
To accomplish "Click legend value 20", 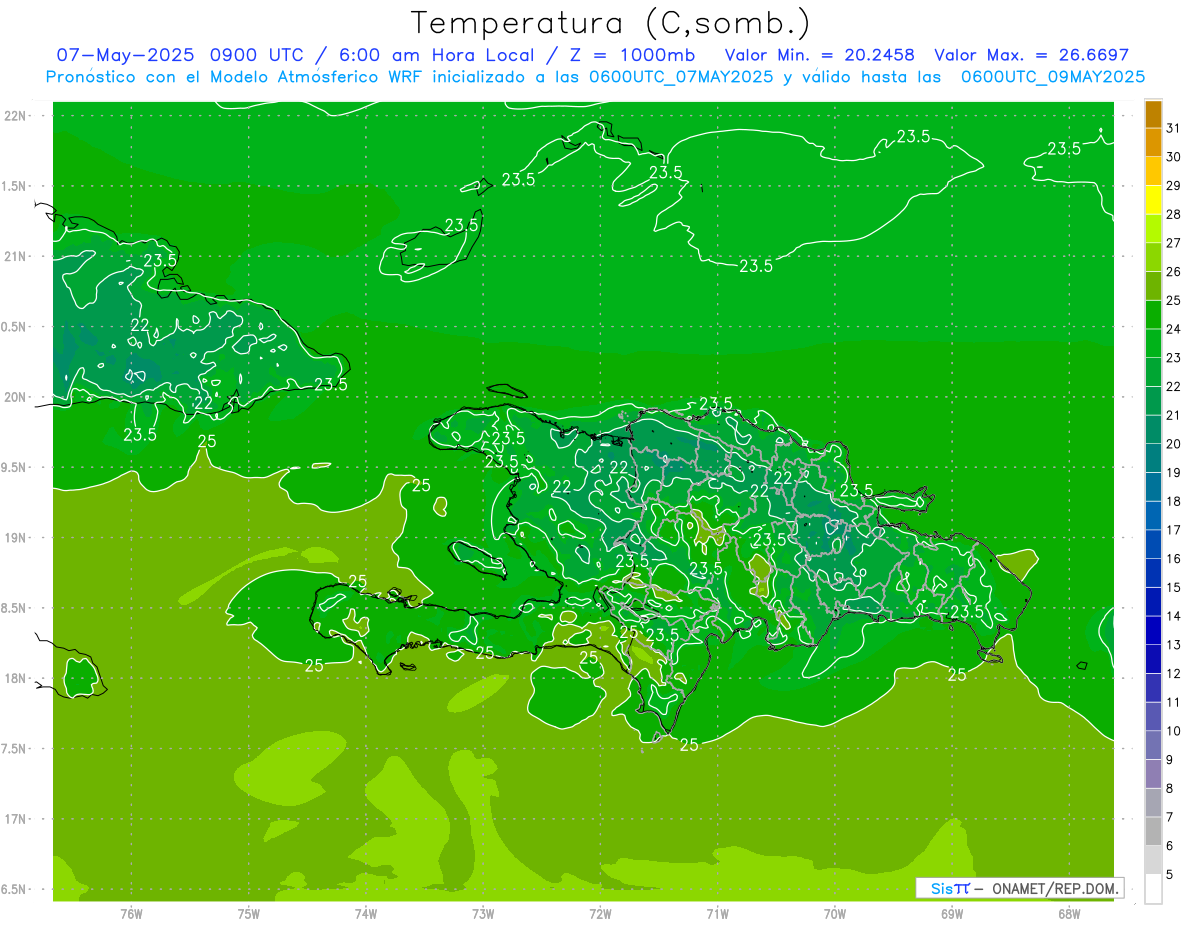I will [1173, 444].
